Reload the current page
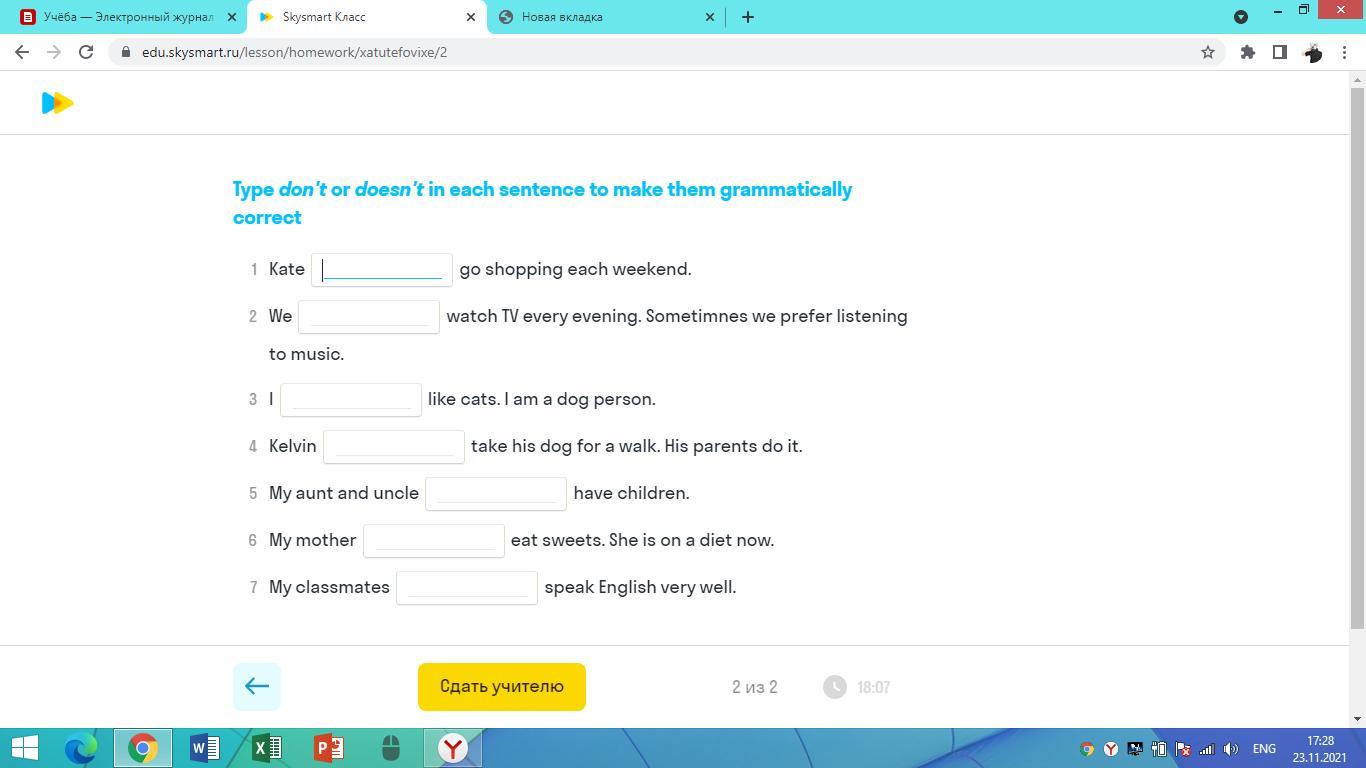Image resolution: width=1366 pixels, height=768 pixels. tap(86, 52)
